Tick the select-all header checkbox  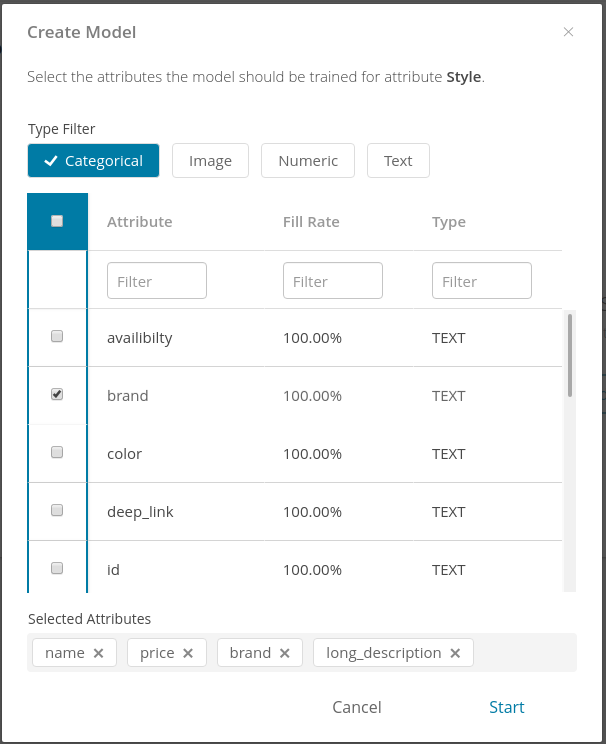click(57, 221)
